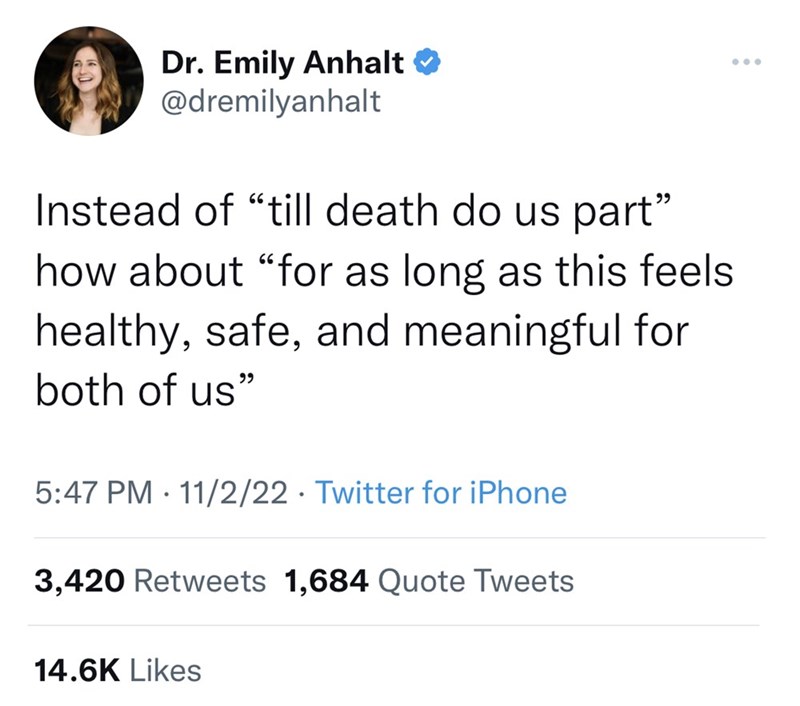This screenshot has width=800, height=706.
Task: Click the display name Dr. Emily Anhalt
Action: click(283, 65)
